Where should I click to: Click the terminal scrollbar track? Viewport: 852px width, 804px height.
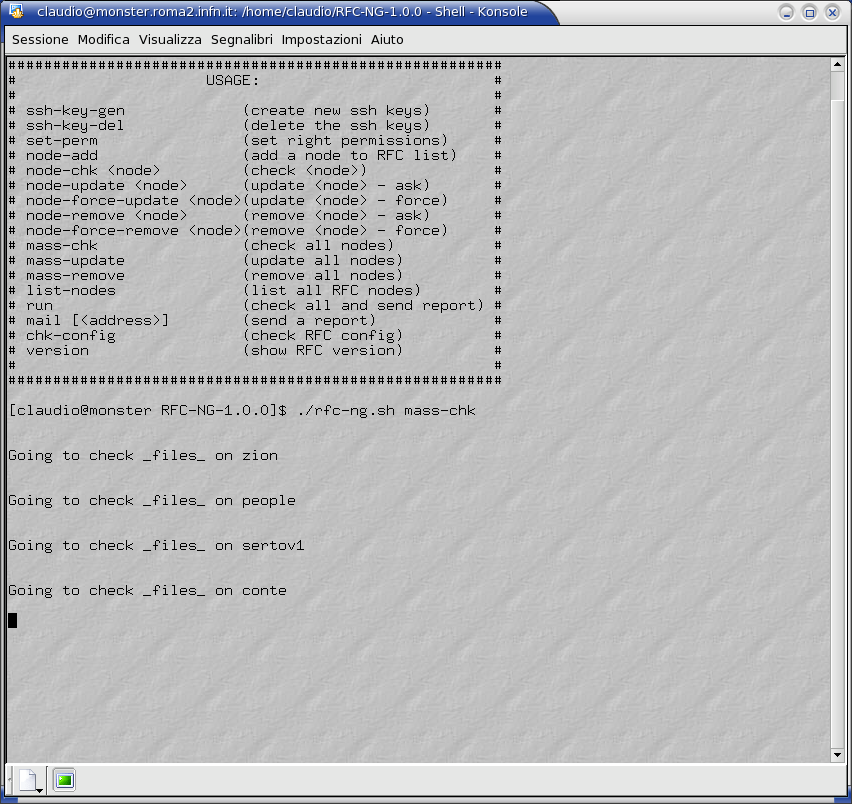[837, 424]
